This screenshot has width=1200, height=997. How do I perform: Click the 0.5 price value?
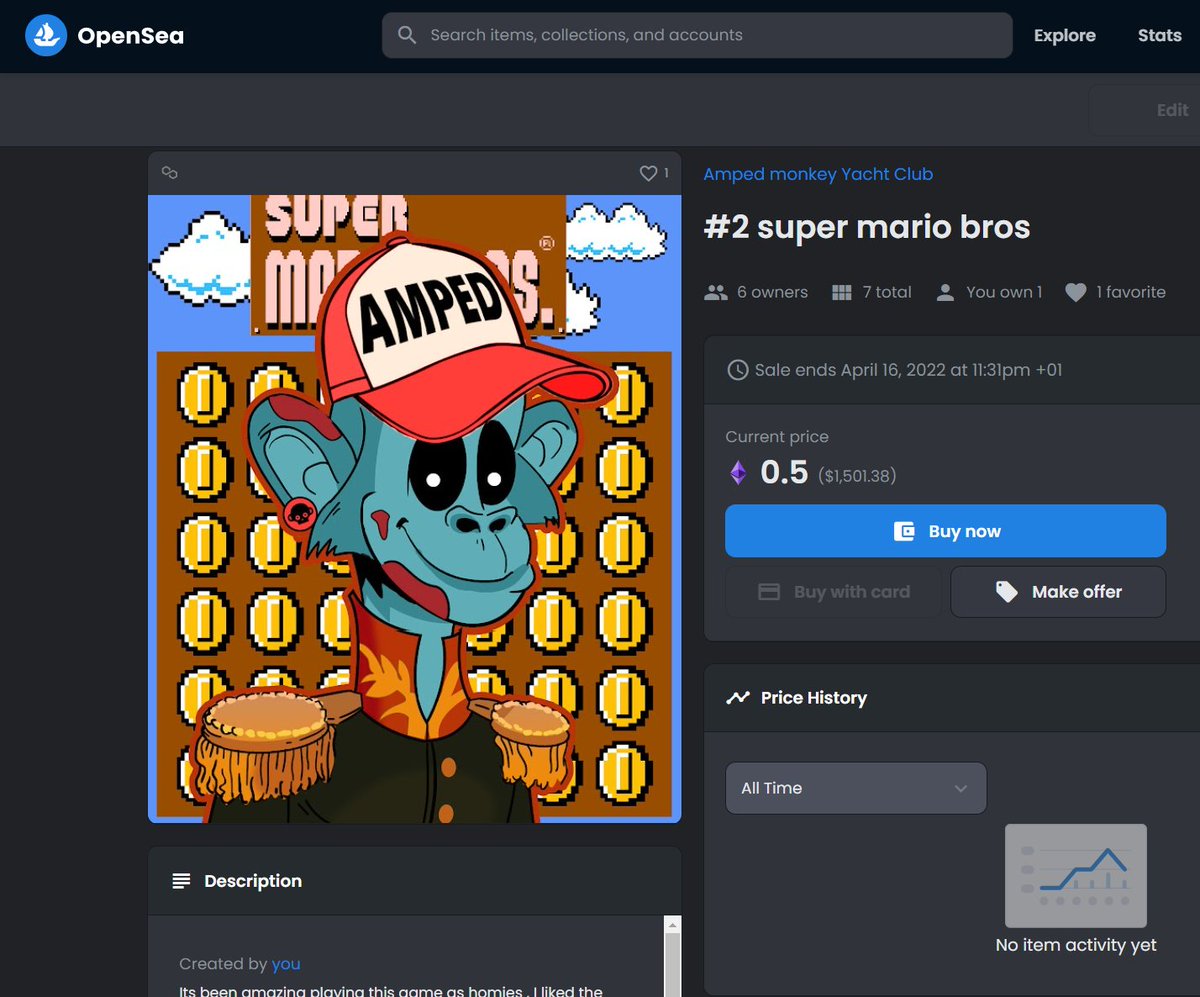click(784, 472)
